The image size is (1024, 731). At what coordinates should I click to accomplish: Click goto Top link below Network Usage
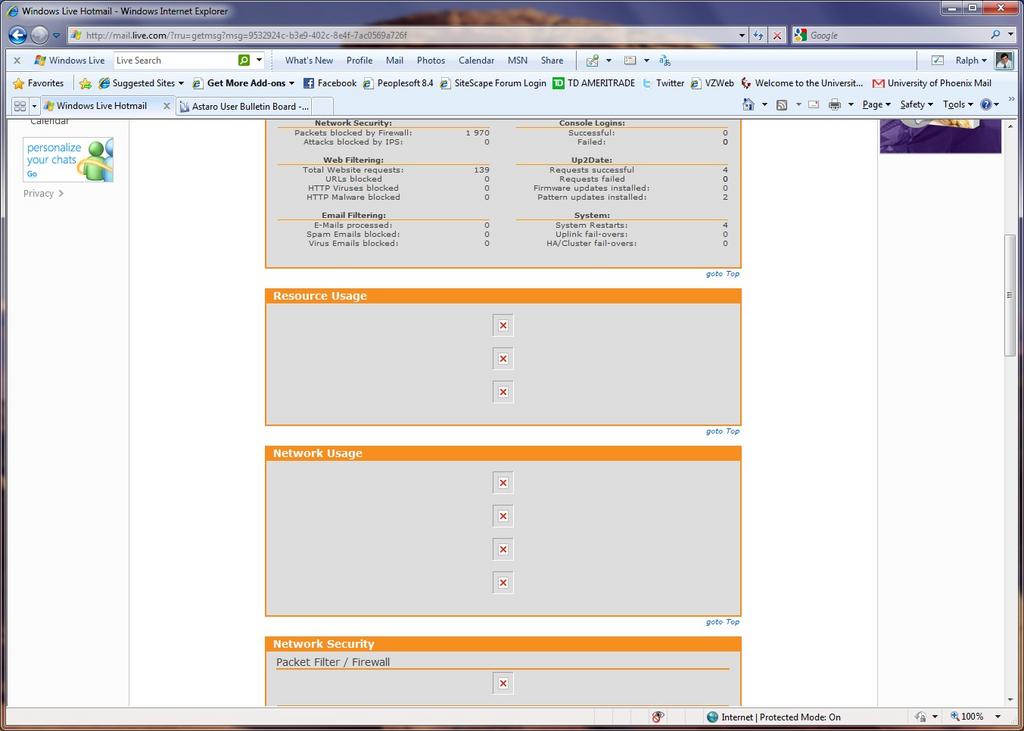(x=722, y=622)
